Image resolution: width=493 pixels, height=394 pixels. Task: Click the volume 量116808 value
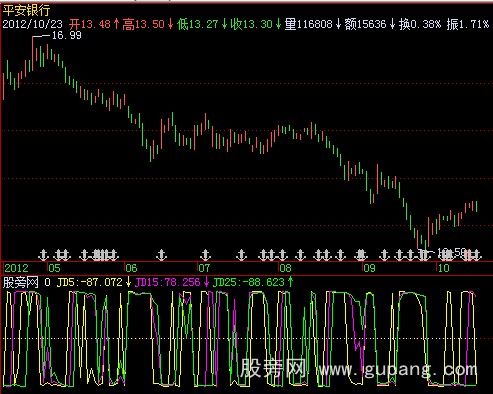tap(308, 24)
